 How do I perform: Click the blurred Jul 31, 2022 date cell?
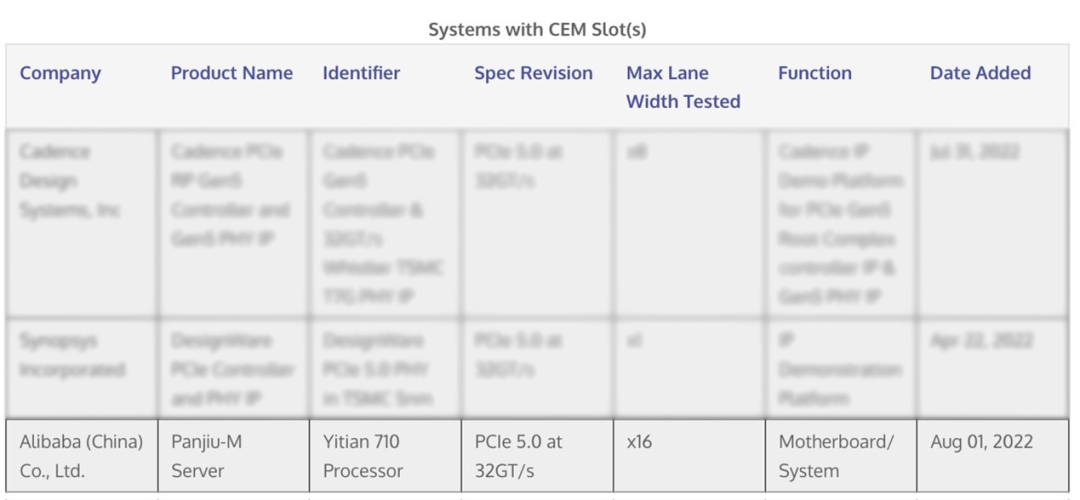(x=974, y=152)
